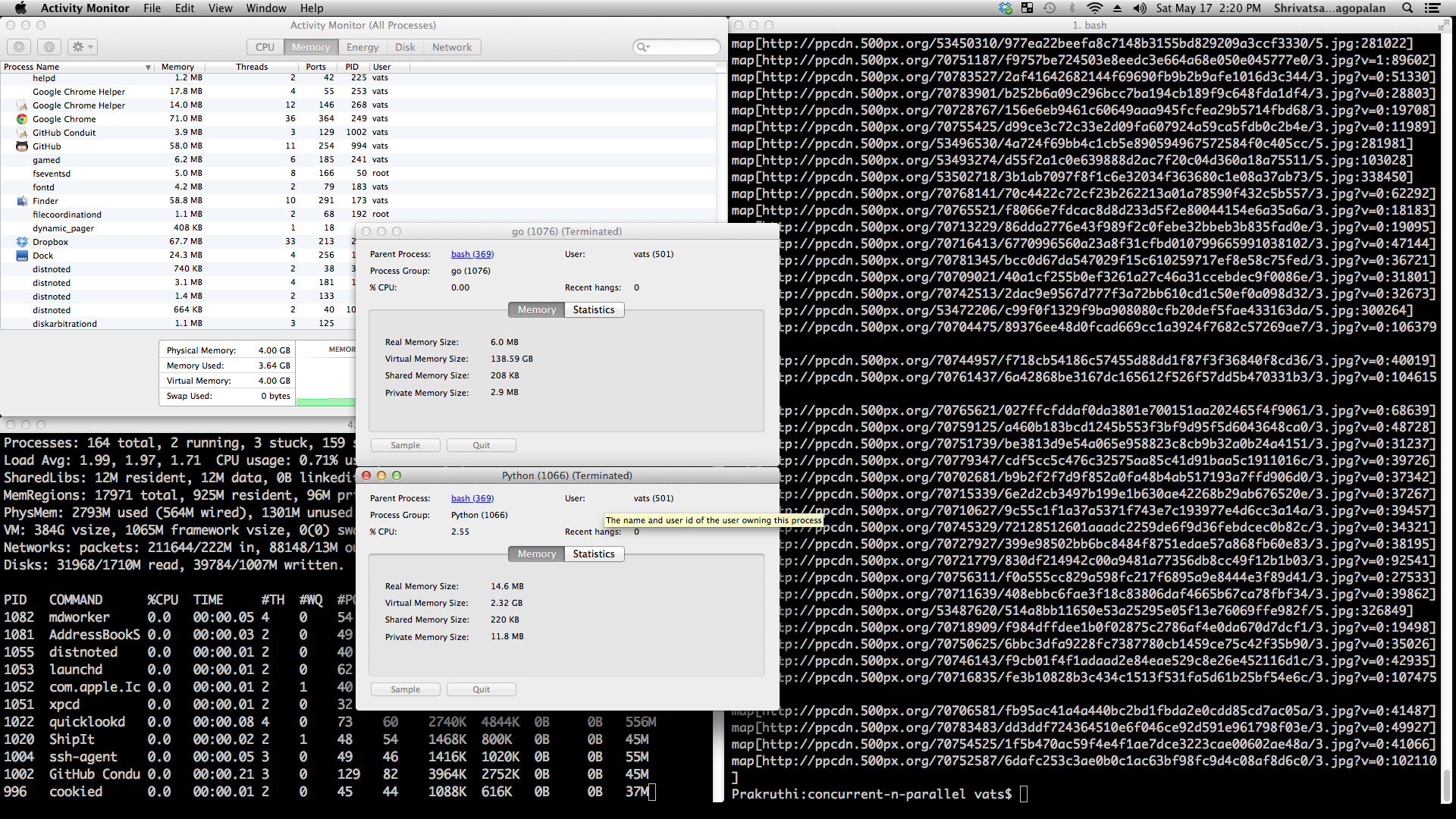Click the Quit Process toolbar icon

pyautogui.click(x=19, y=47)
